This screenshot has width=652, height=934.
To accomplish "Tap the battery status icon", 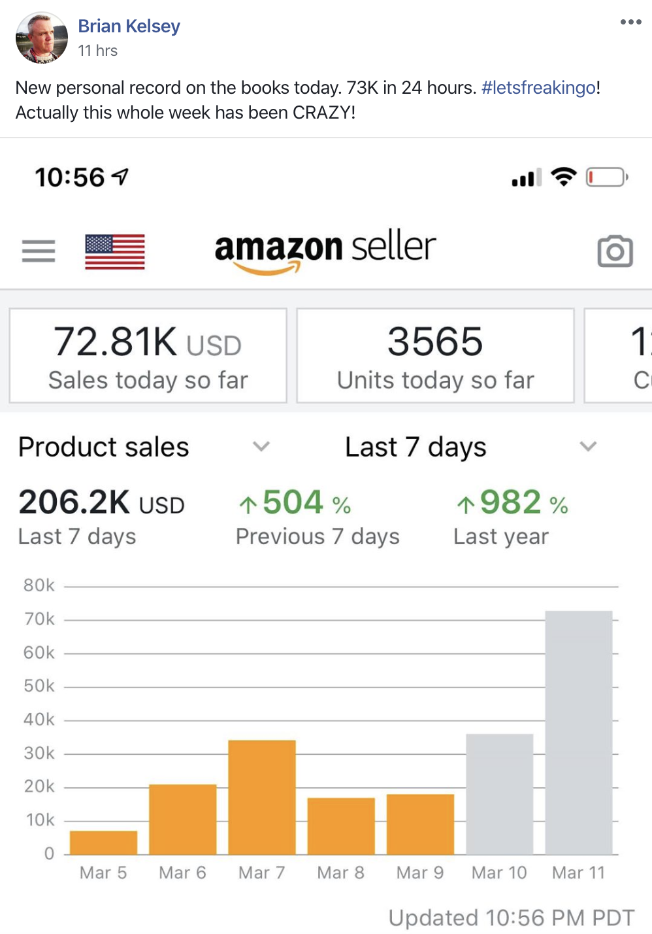I will tap(607, 177).
